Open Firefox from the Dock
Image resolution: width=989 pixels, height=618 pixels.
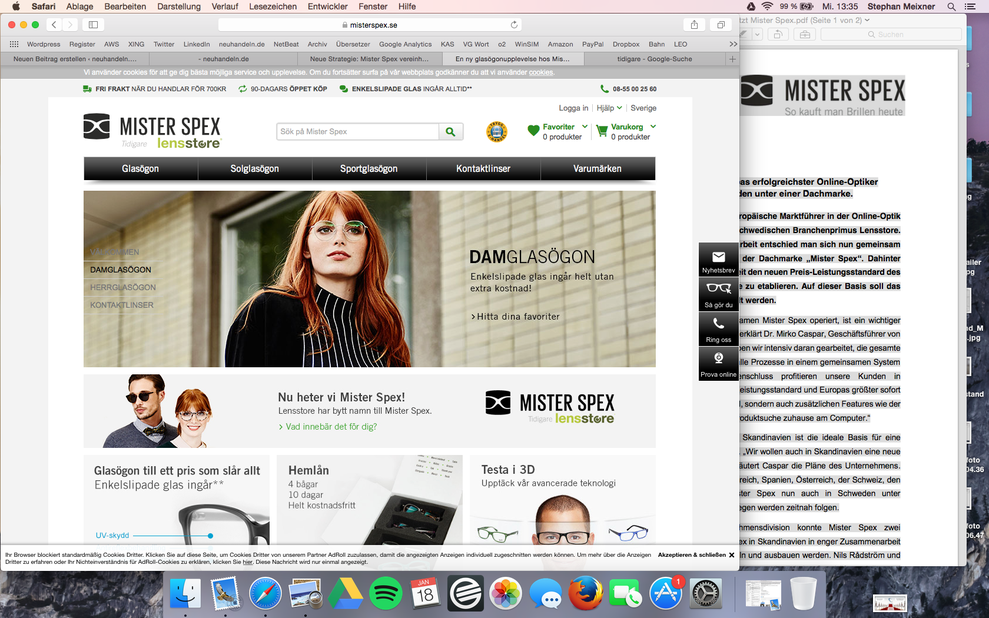585,593
